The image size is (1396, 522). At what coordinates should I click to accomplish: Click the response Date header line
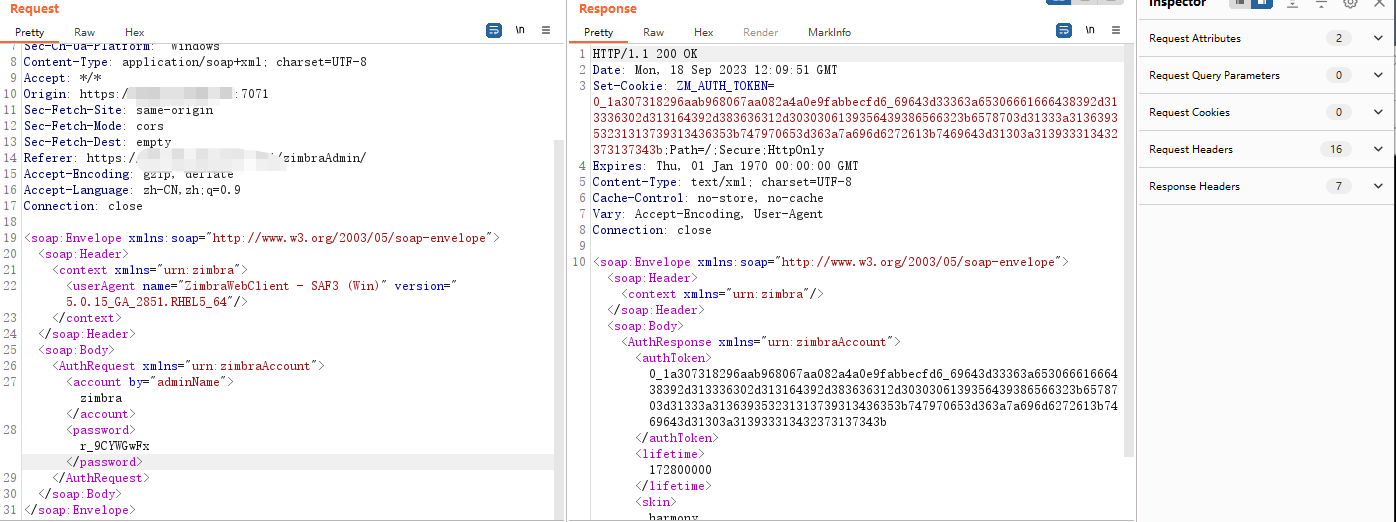[715, 70]
